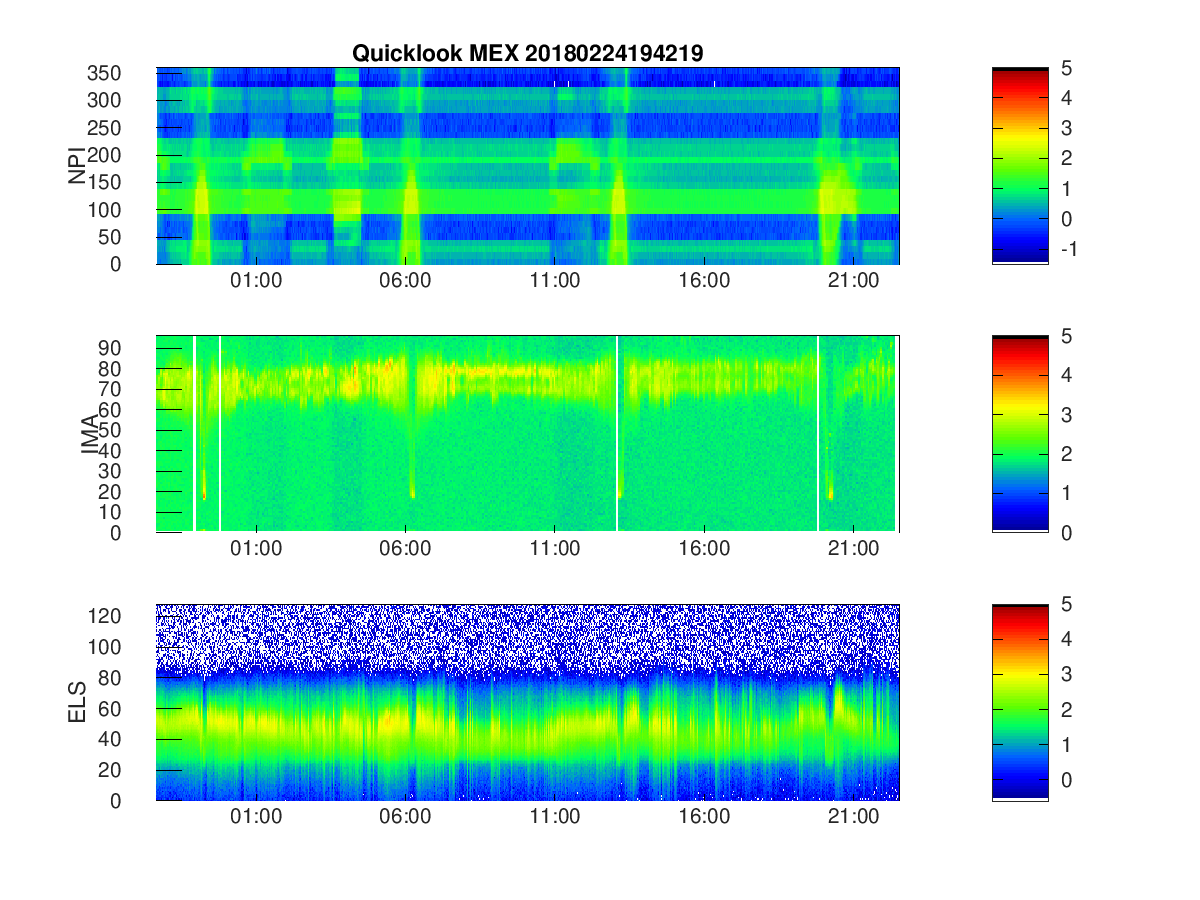Viewport: 1200px width, 900px height.
Task: Click the 11:00 time label under IMA panel
Action: click(x=555, y=551)
